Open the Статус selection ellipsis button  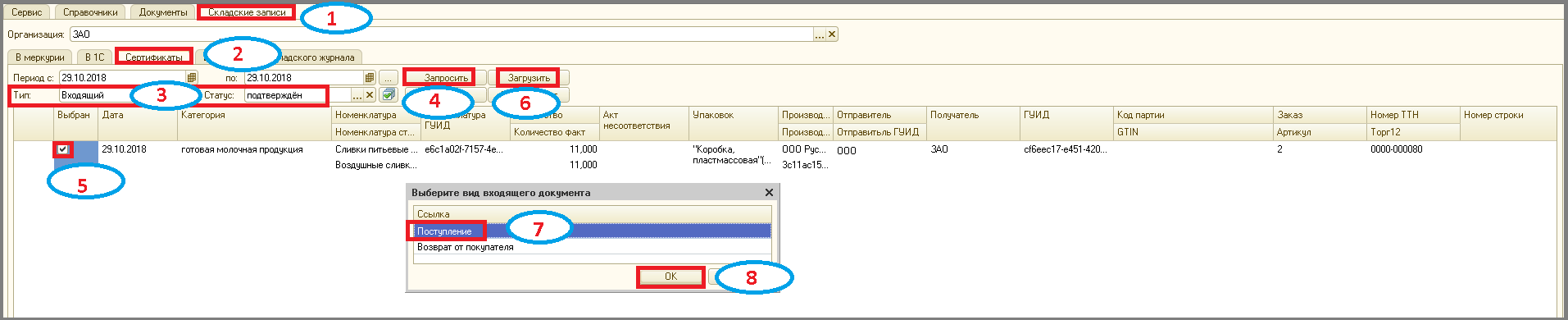(x=357, y=95)
